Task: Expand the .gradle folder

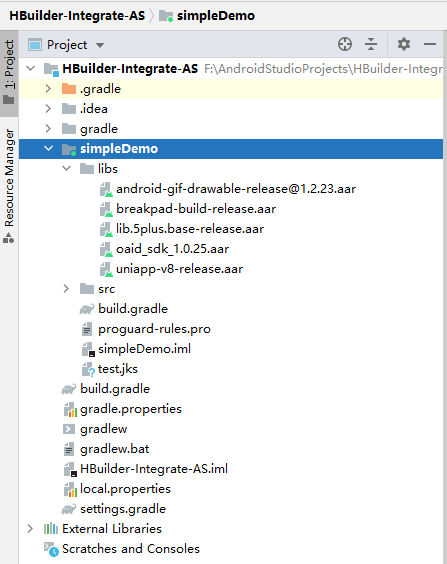Action: (48, 89)
